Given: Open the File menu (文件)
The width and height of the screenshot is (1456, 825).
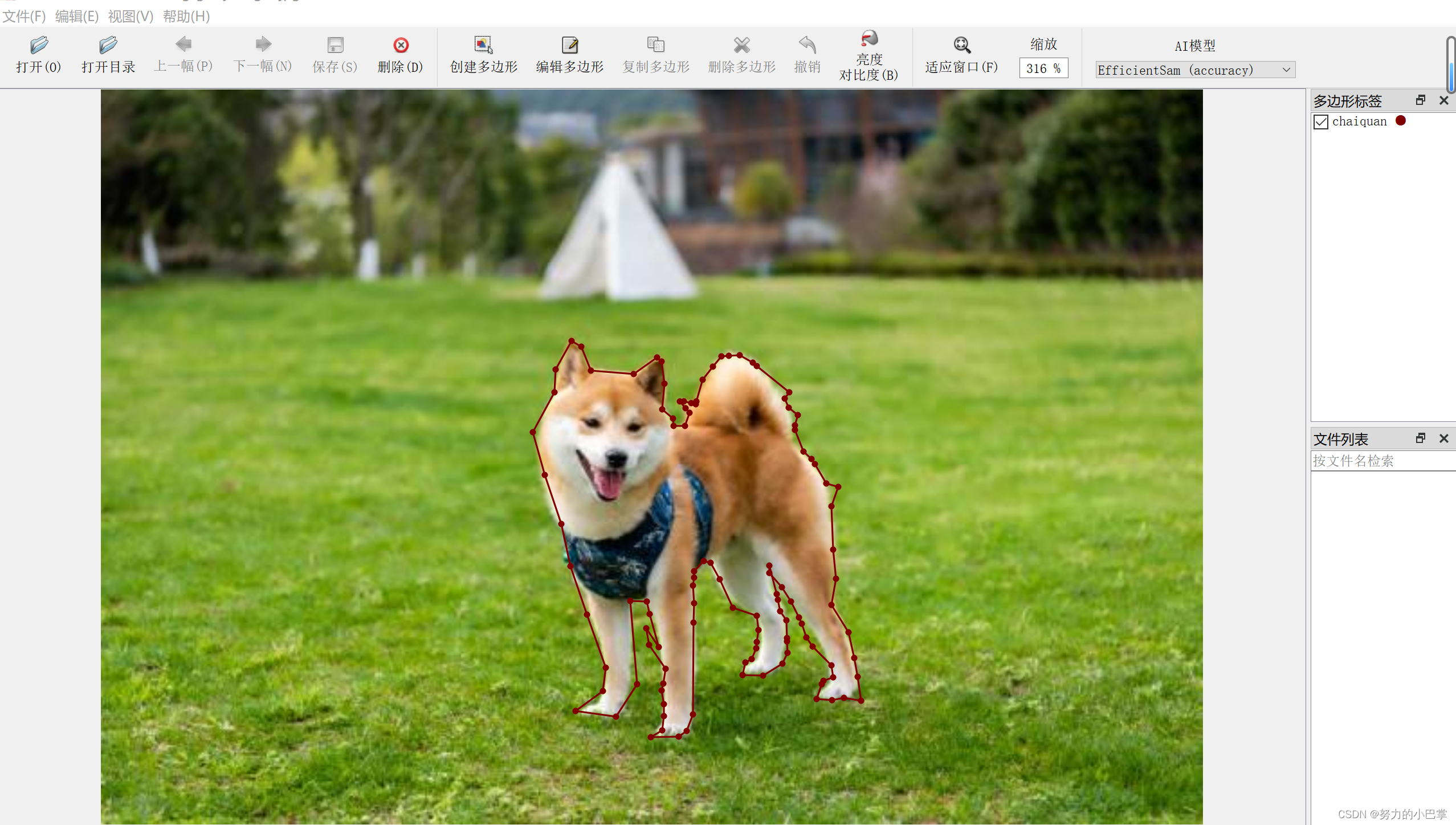Looking at the screenshot, I should click(x=24, y=17).
